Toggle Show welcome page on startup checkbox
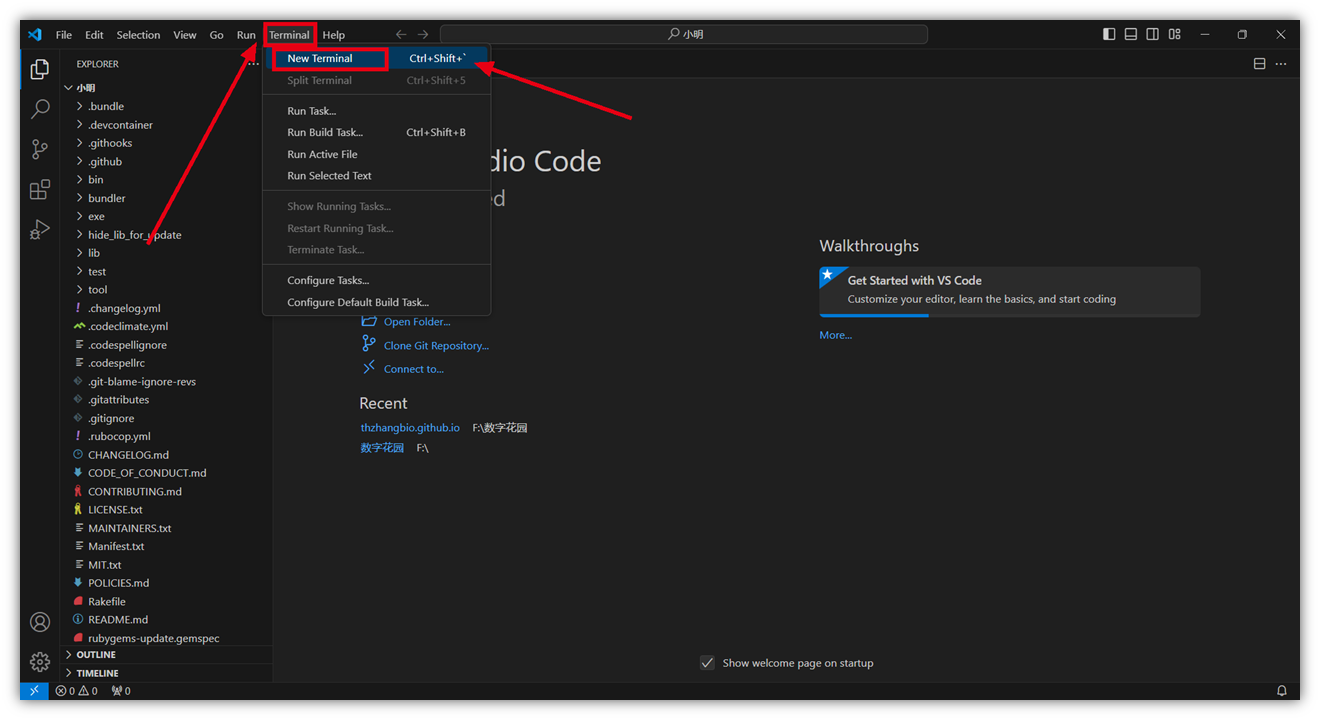This screenshot has height=720, width=1320. point(707,663)
